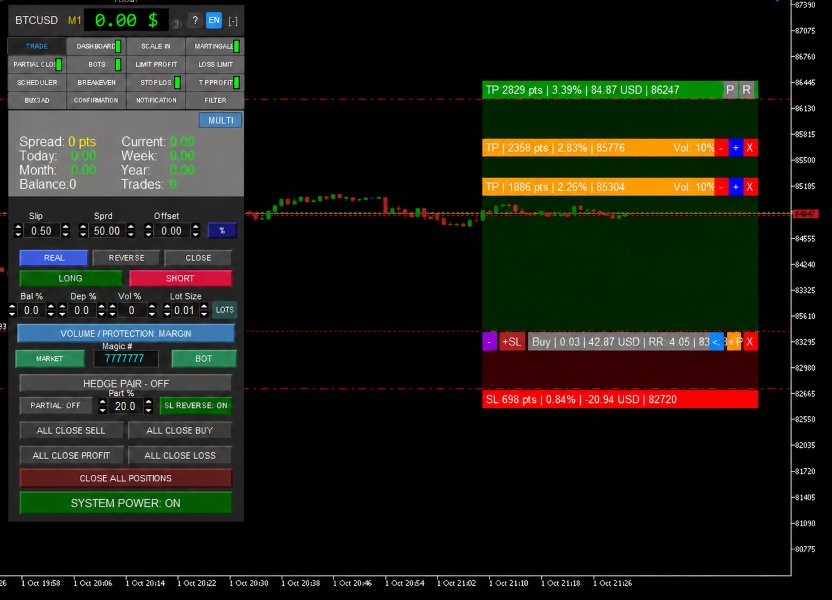The height and width of the screenshot is (600, 832).
Task: Click the M1 timeframe label
Action: coord(74,21)
